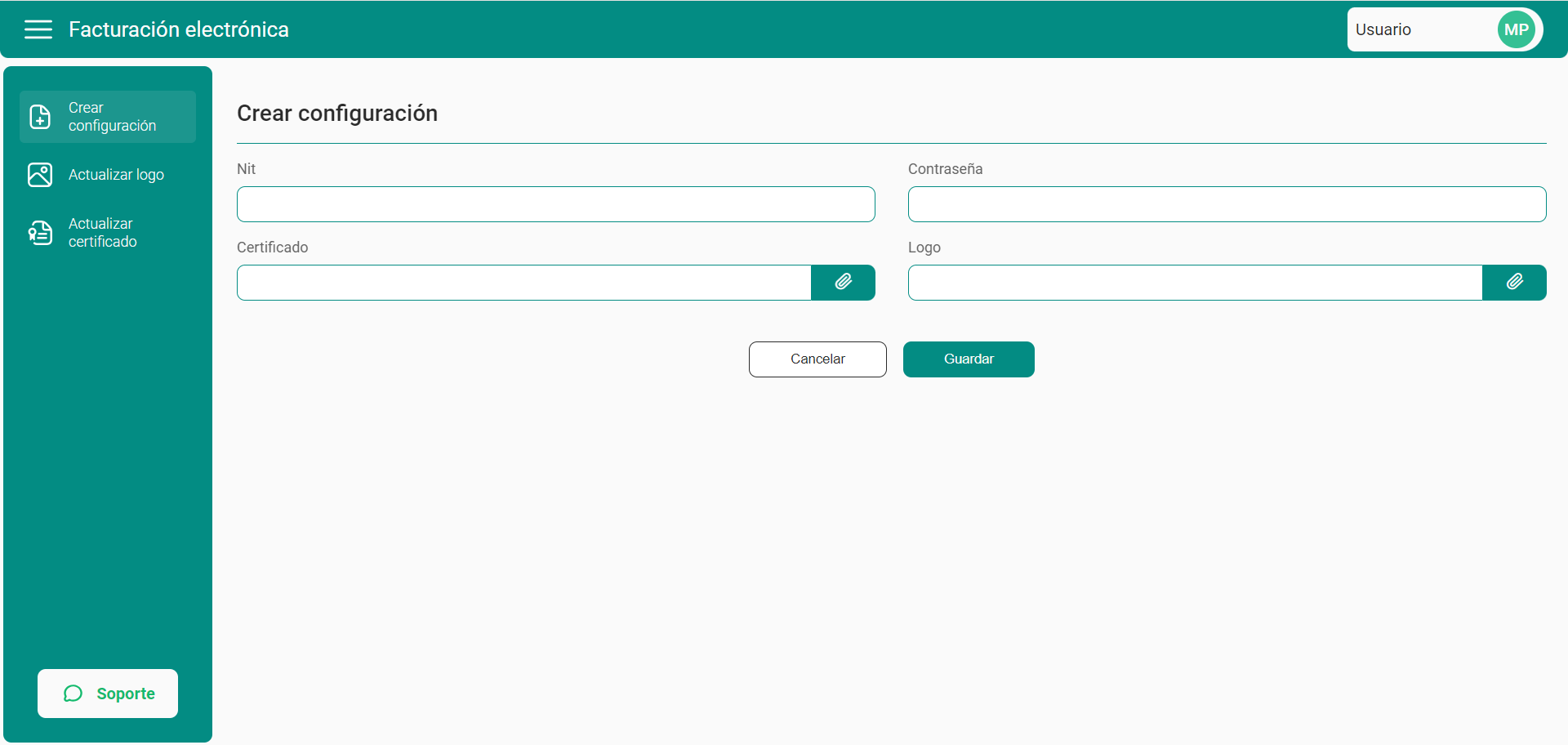The image size is (1568, 745).
Task: Open Actualizar certificado menu item
Action: click(103, 233)
